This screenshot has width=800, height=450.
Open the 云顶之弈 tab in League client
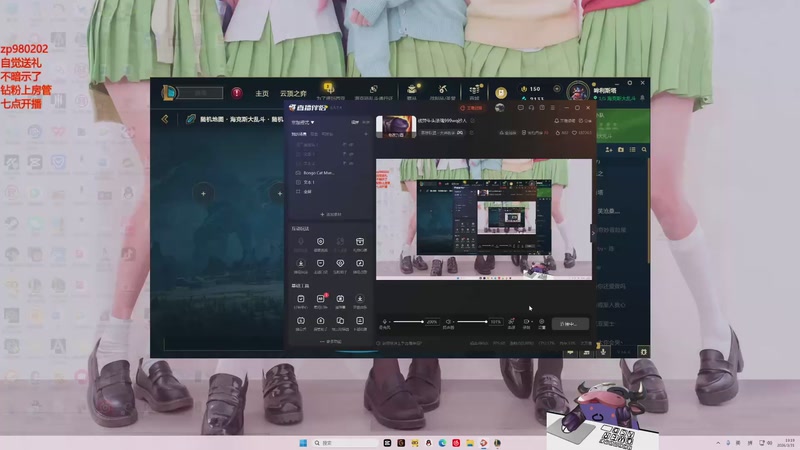coord(293,93)
